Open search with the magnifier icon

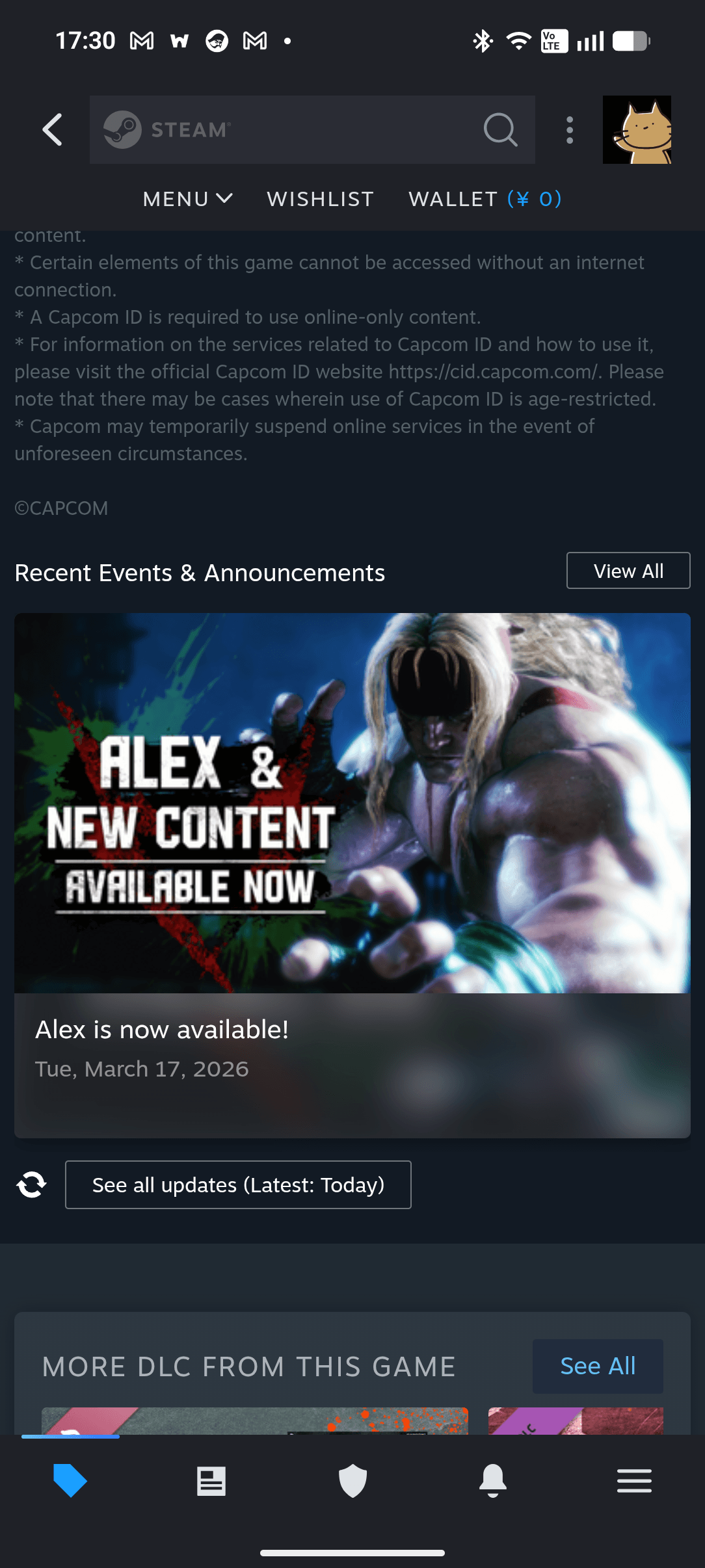tap(500, 130)
